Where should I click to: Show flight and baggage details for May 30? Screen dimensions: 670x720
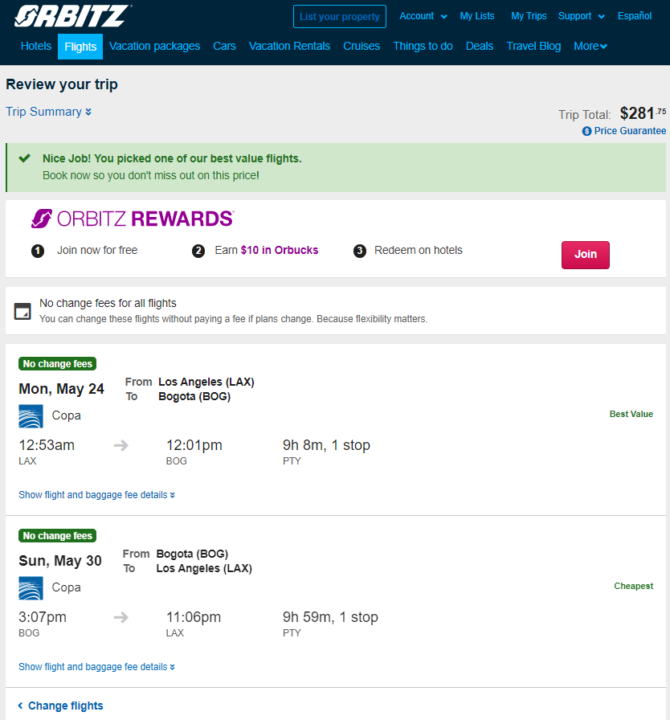[96, 667]
